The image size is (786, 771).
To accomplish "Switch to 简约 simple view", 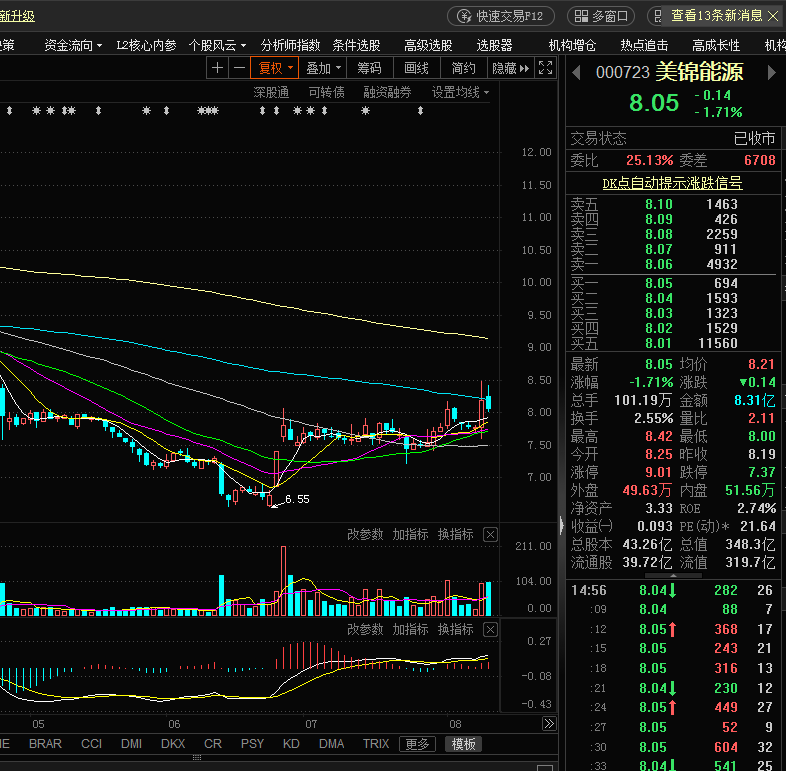I will click(463, 68).
